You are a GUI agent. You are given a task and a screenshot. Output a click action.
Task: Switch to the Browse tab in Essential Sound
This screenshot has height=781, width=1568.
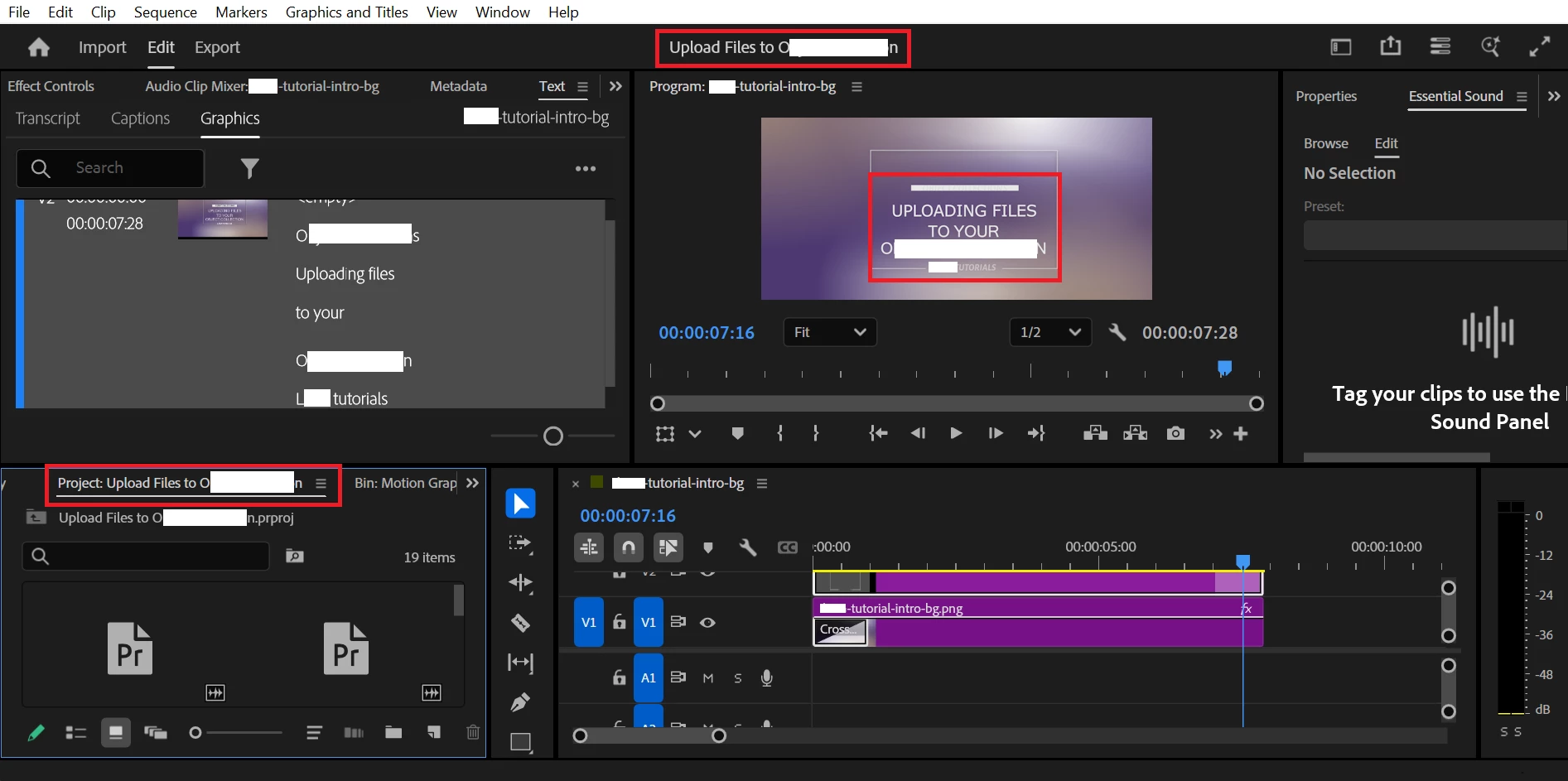click(1325, 143)
